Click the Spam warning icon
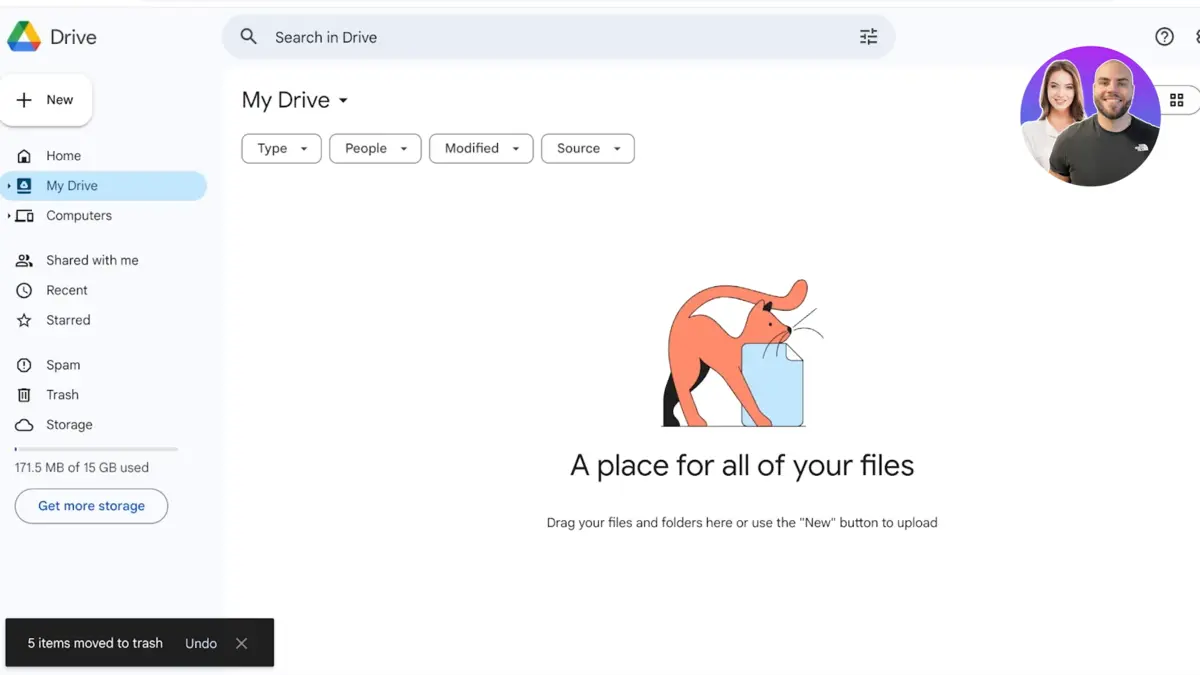The width and height of the screenshot is (1200, 675). tap(24, 365)
